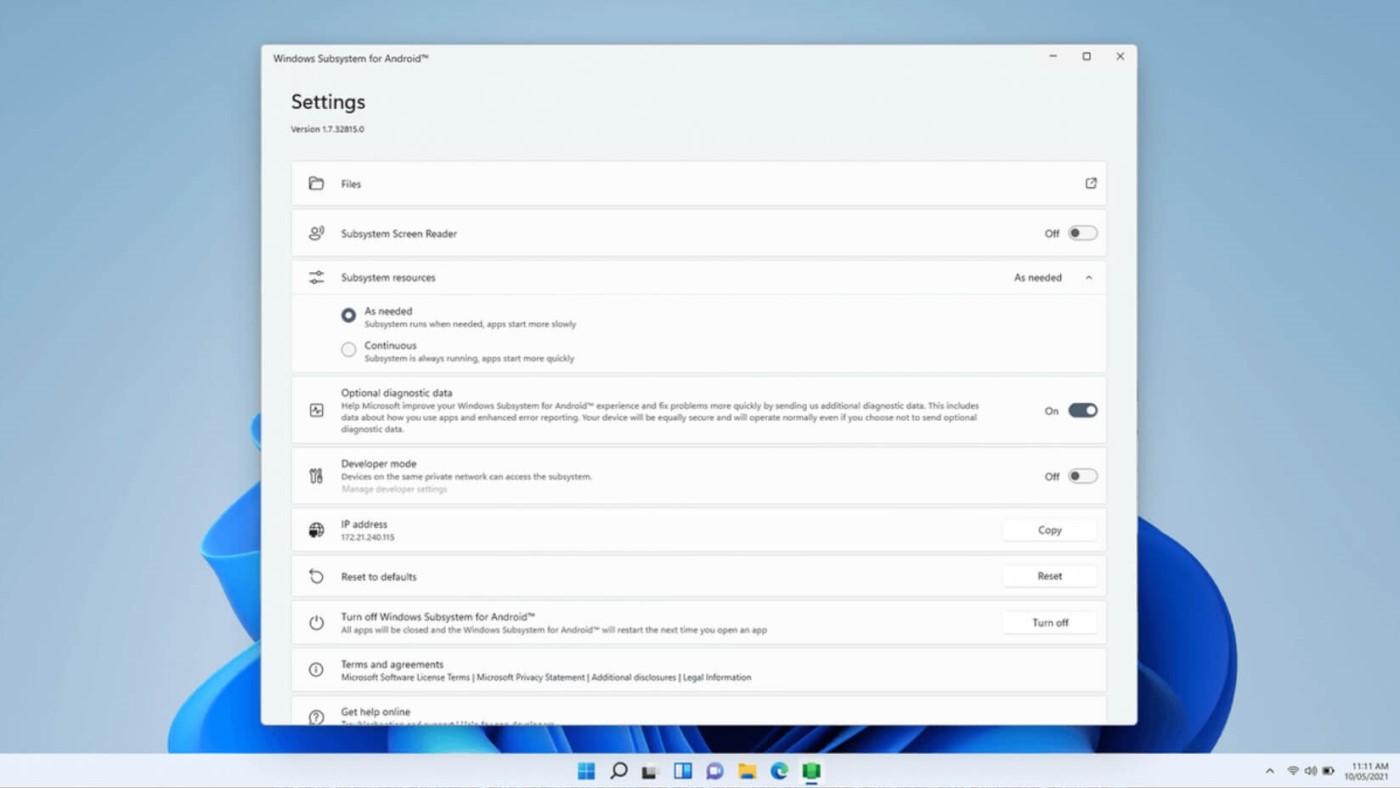Open the Files folder icon
The height and width of the screenshot is (788, 1400).
[x=316, y=183]
